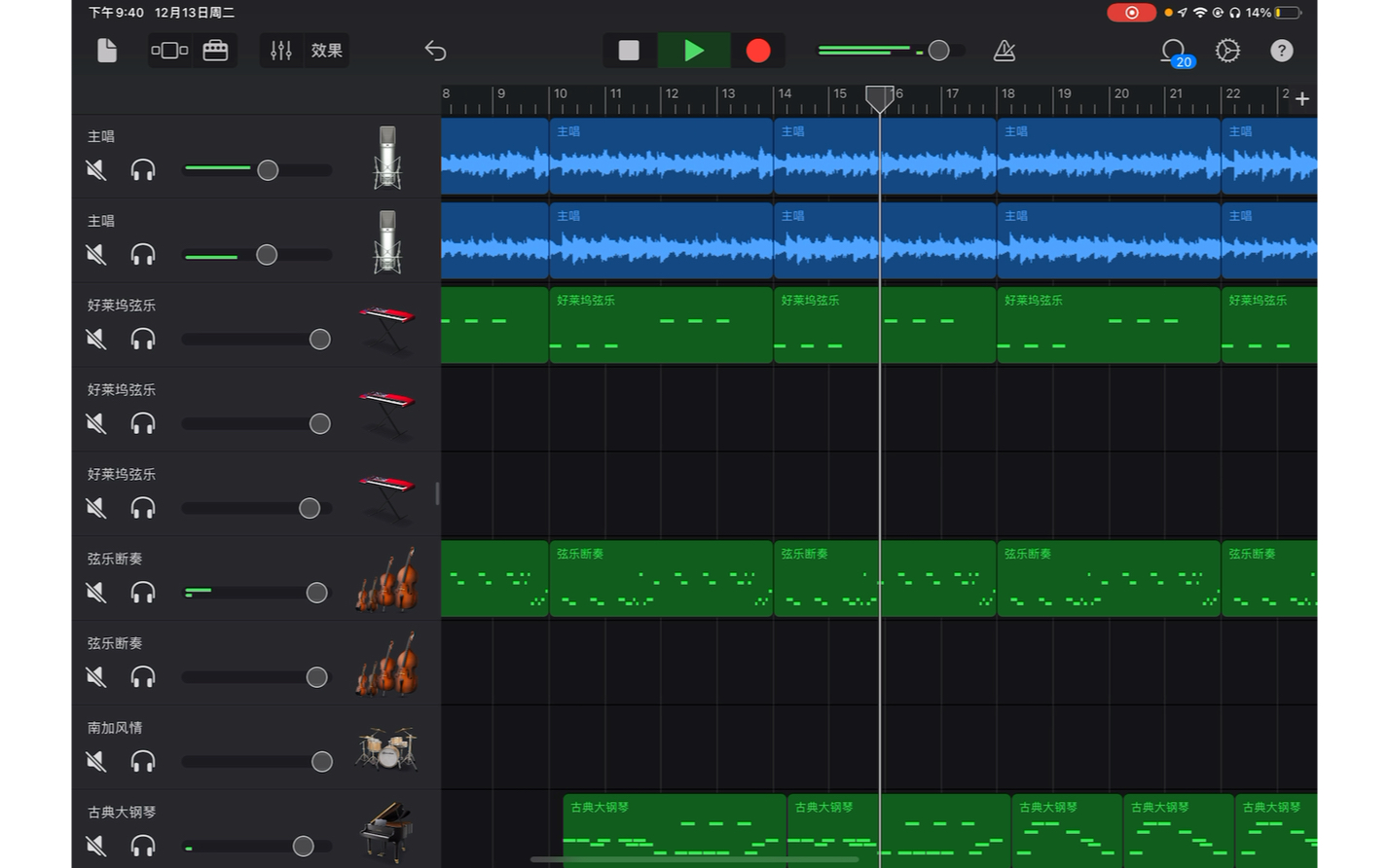Open the instrument browser button

click(x=215, y=51)
